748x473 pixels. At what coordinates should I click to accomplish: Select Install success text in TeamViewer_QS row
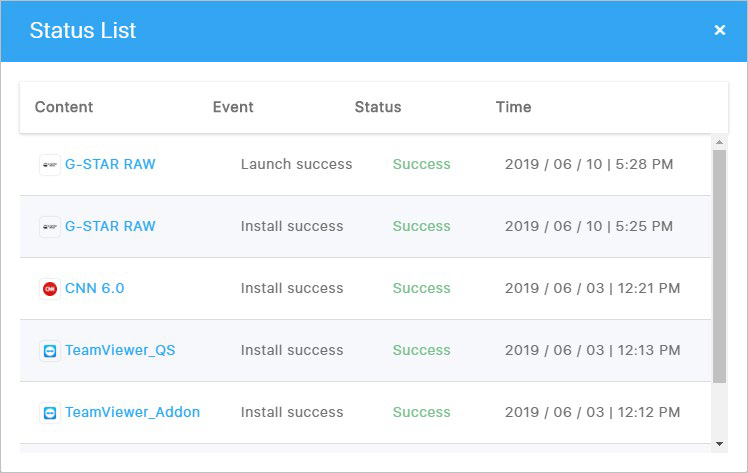tap(292, 350)
